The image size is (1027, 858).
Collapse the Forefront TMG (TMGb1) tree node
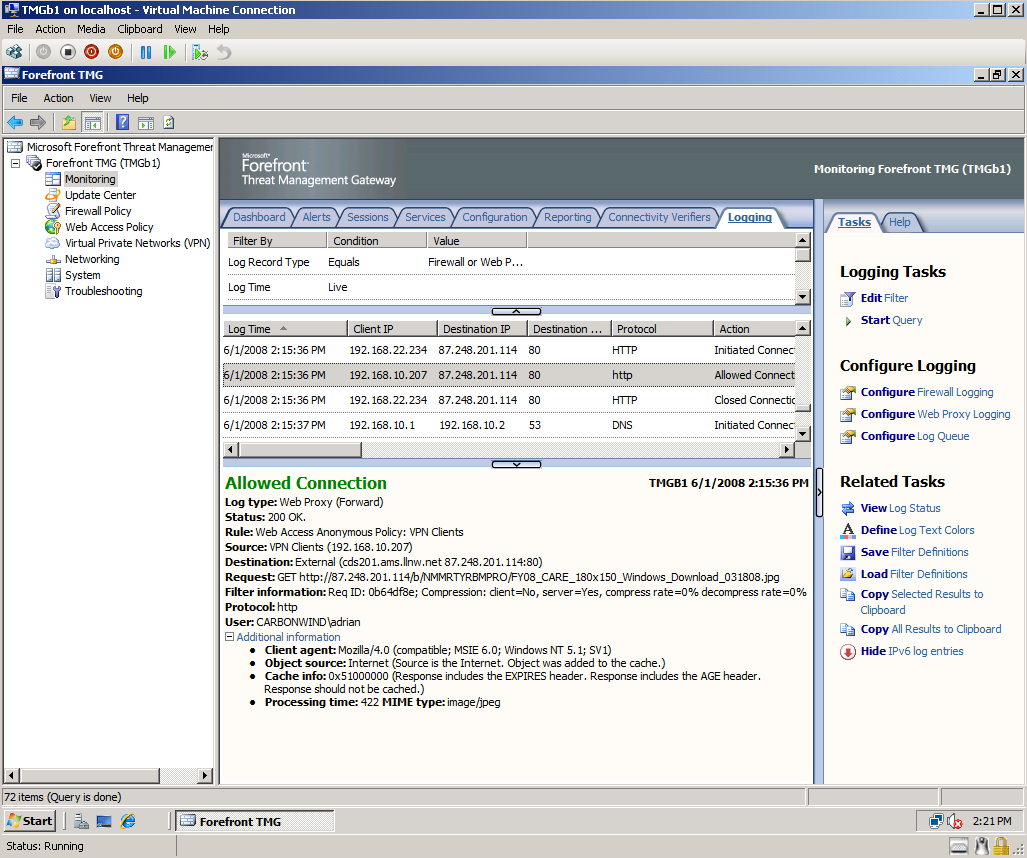tap(15, 163)
